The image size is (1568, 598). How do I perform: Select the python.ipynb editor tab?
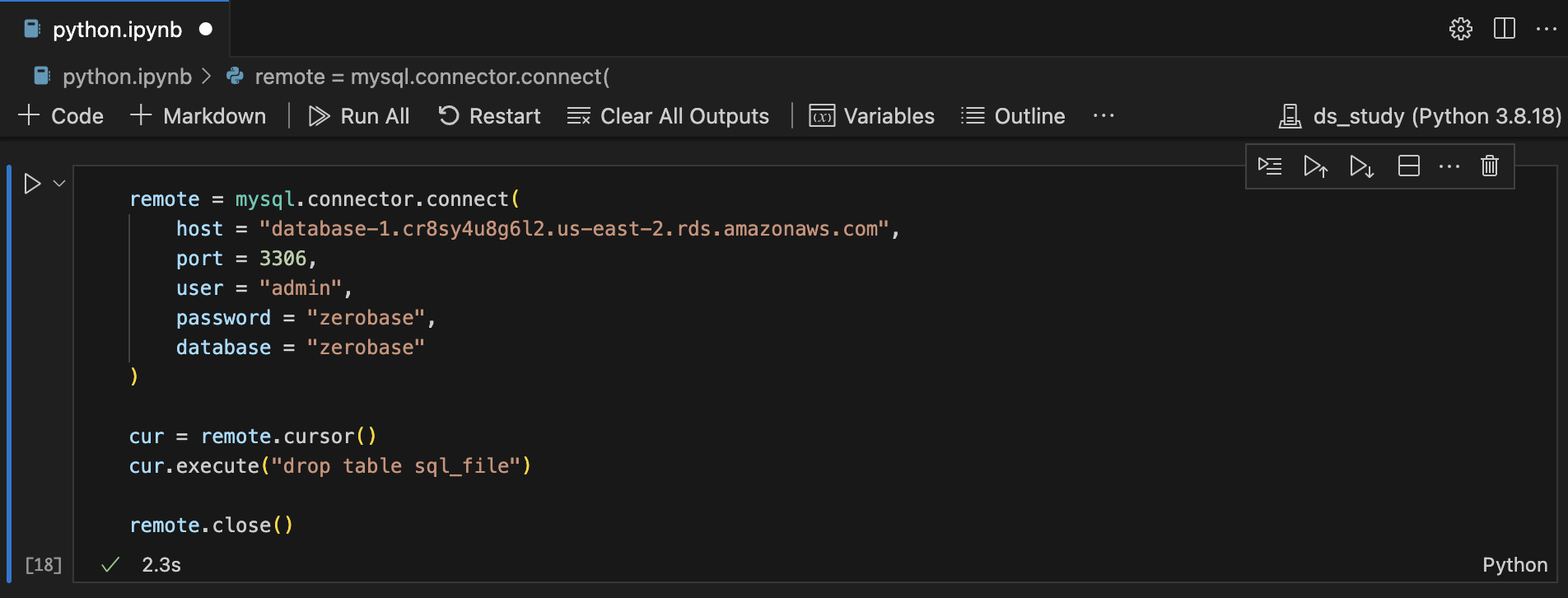(x=117, y=30)
